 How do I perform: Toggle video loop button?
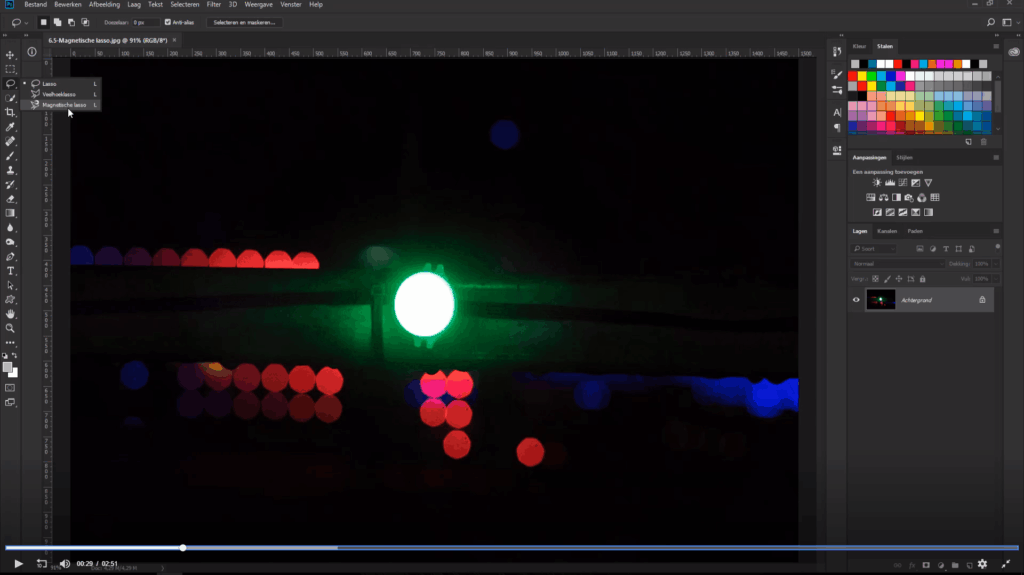pos(42,563)
